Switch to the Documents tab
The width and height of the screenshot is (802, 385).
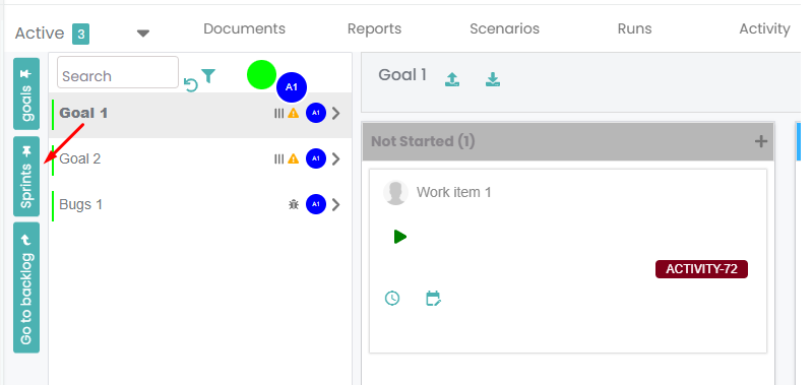pos(244,29)
